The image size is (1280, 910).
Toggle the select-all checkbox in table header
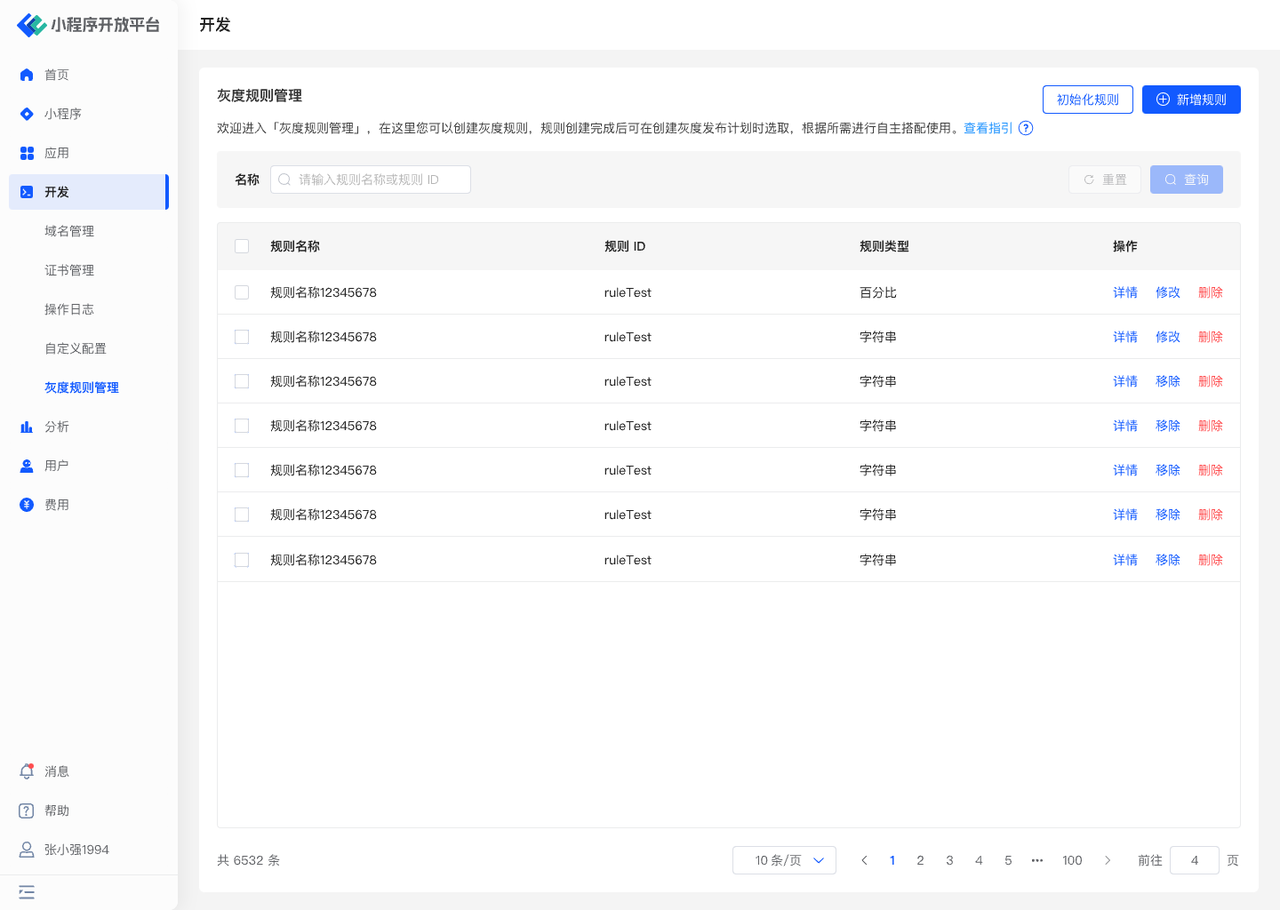click(242, 246)
